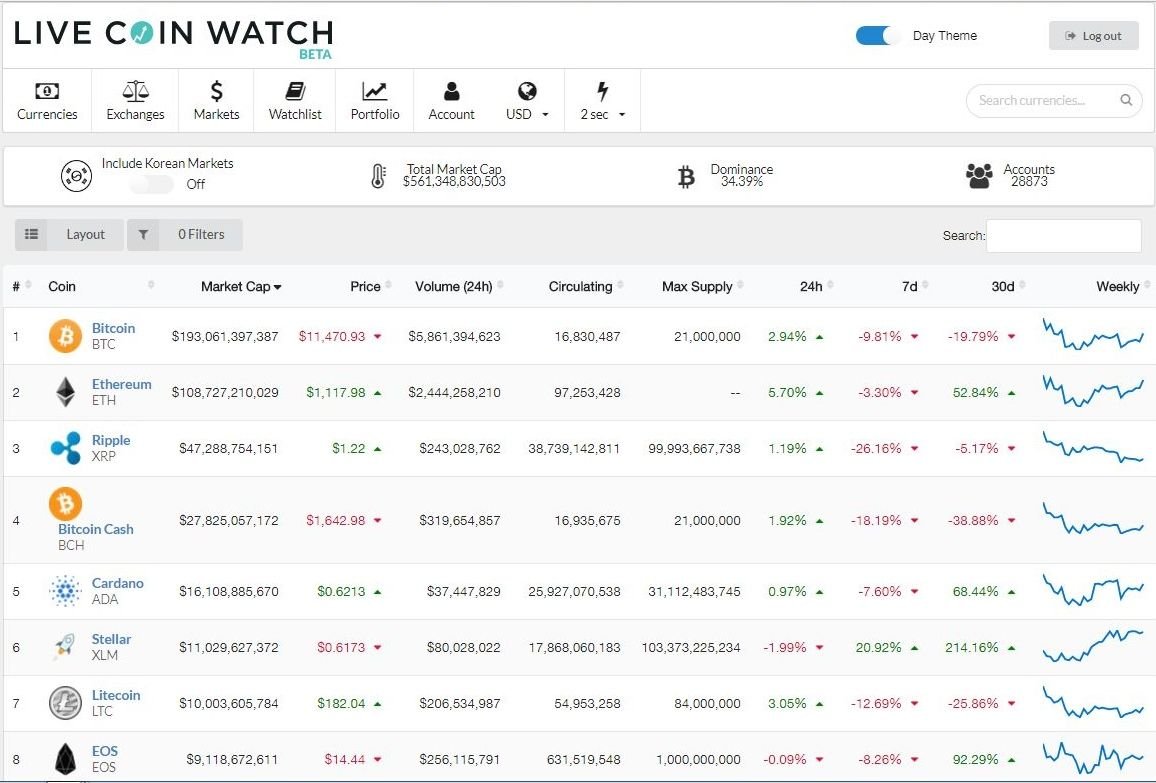Open the 0 Filters button

[185, 234]
